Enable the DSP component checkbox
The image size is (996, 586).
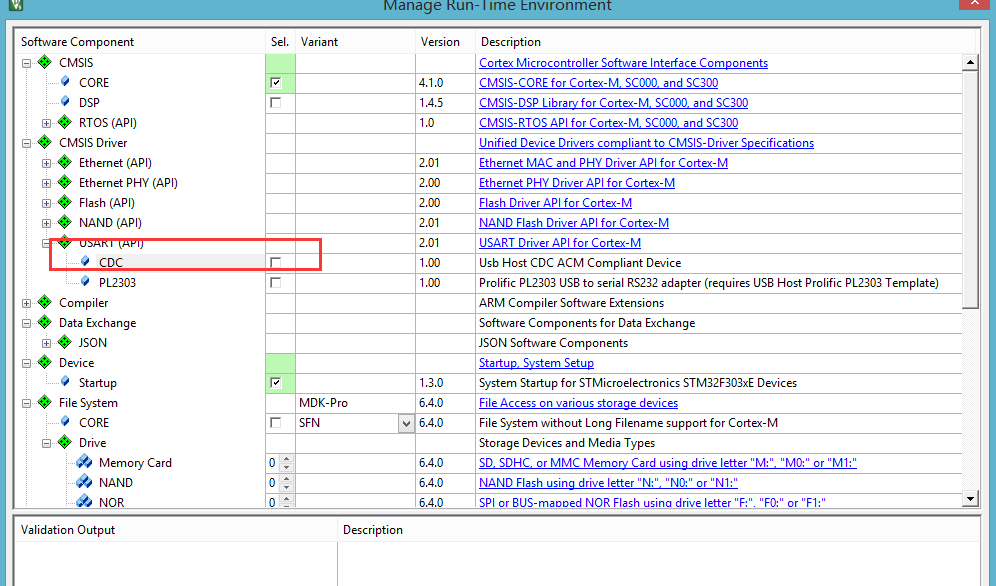pyautogui.click(x=276, y=102)
